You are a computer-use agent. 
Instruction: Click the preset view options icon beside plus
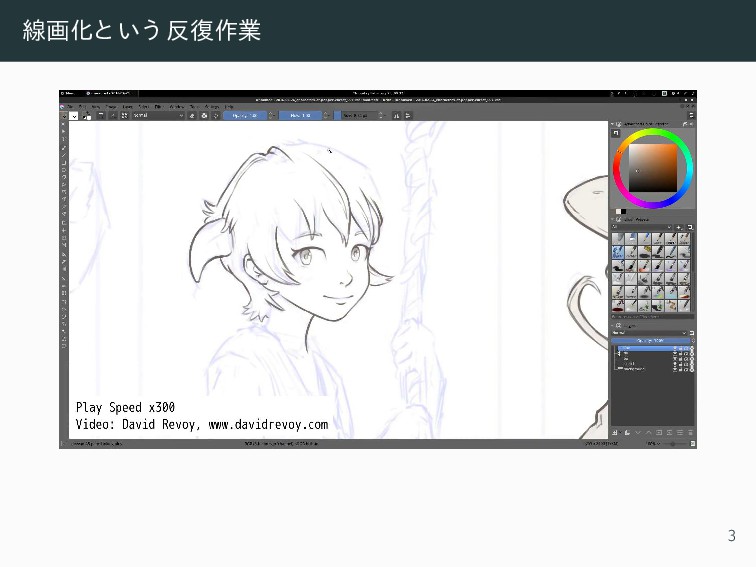pyautogui.click(x=690, y=227)
